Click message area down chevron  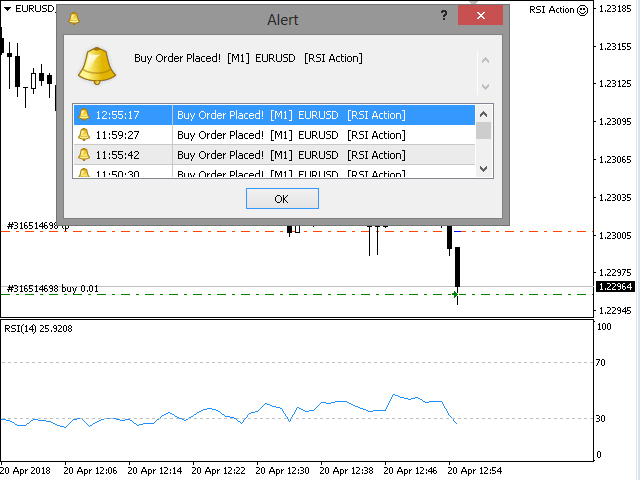[x=485, y=87]
